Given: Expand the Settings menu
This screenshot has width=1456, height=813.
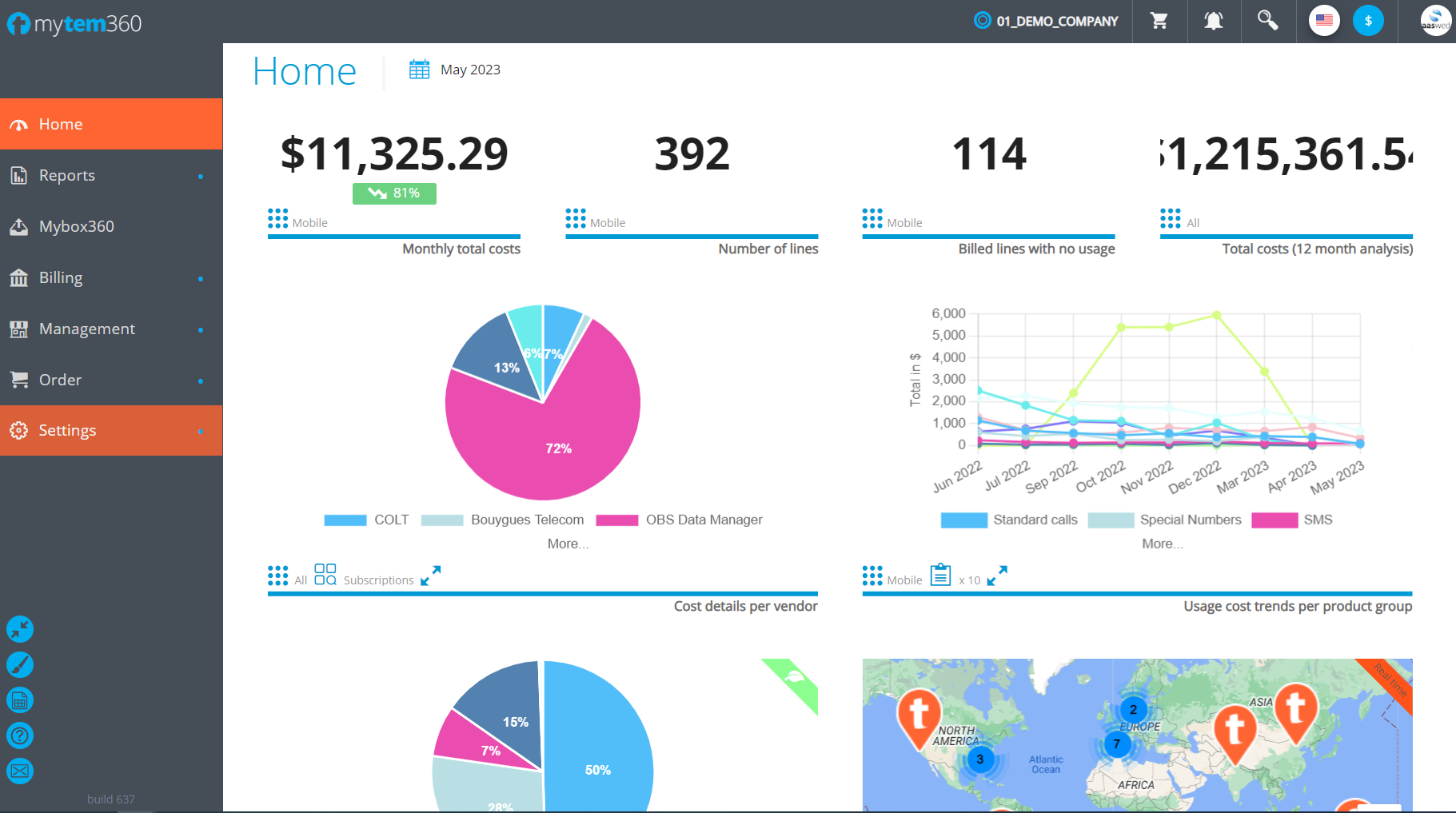Looking at the screenshot, I should 111,430.
